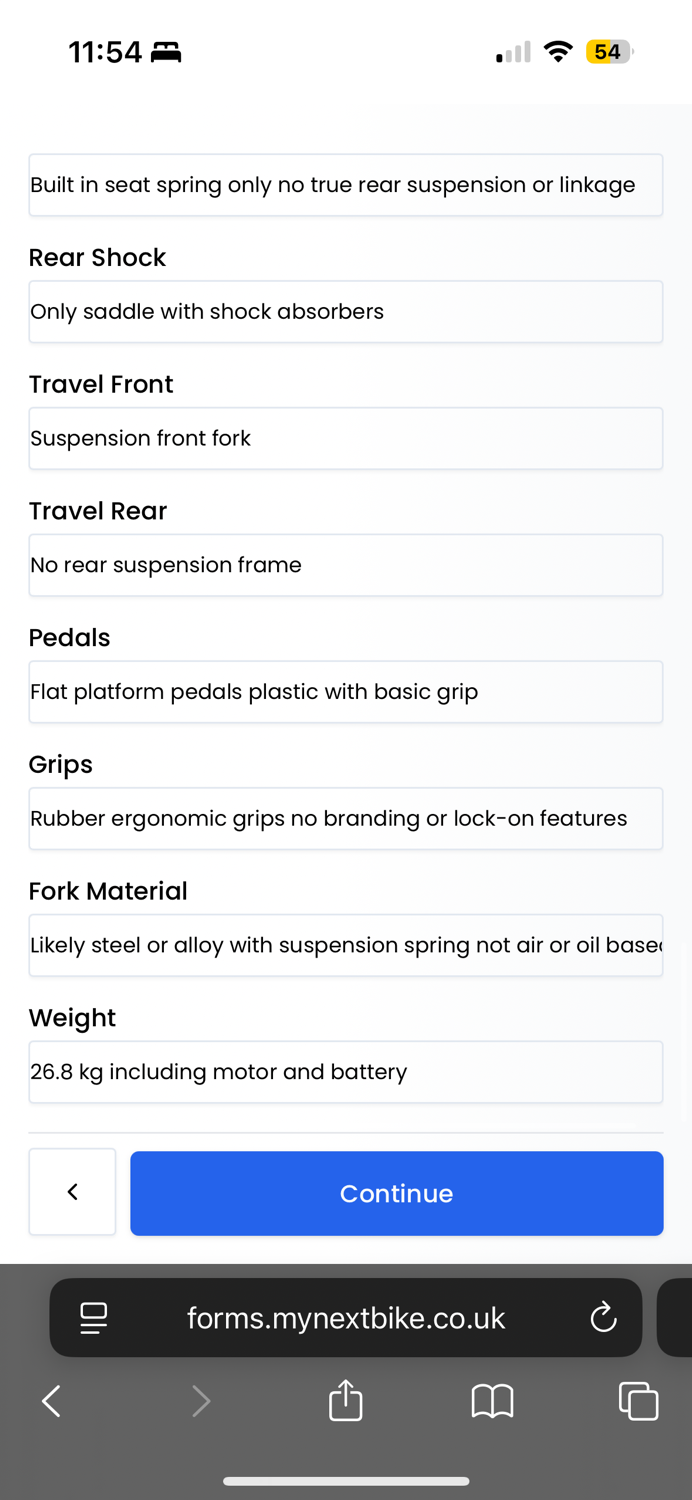692x1500 pixels.
Task: Tap the Wi-Fi status icon
Action: pyautogui.click(x=558, y=52)
